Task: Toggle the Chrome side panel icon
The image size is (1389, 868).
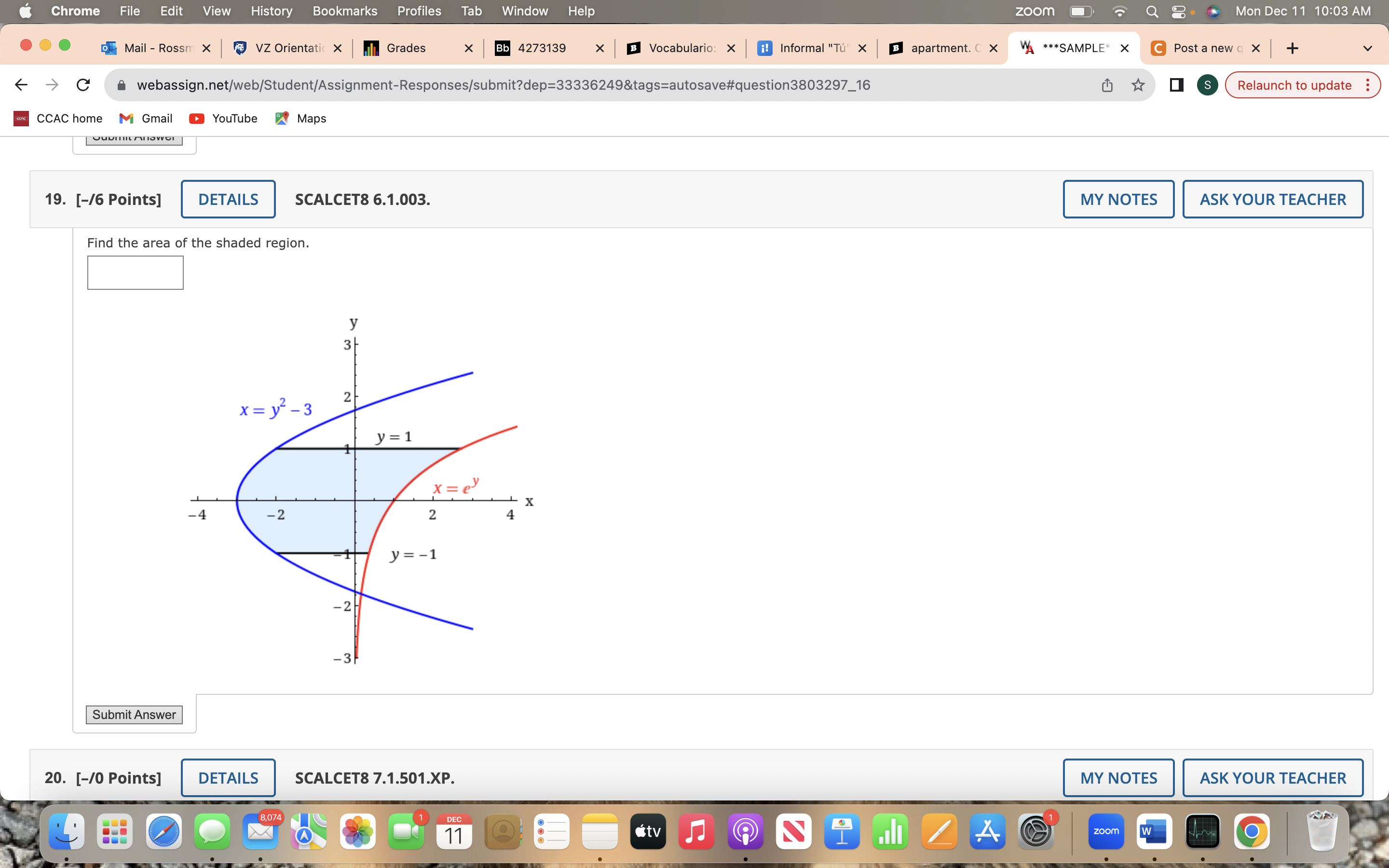Action: click(x=1176, y=85)
